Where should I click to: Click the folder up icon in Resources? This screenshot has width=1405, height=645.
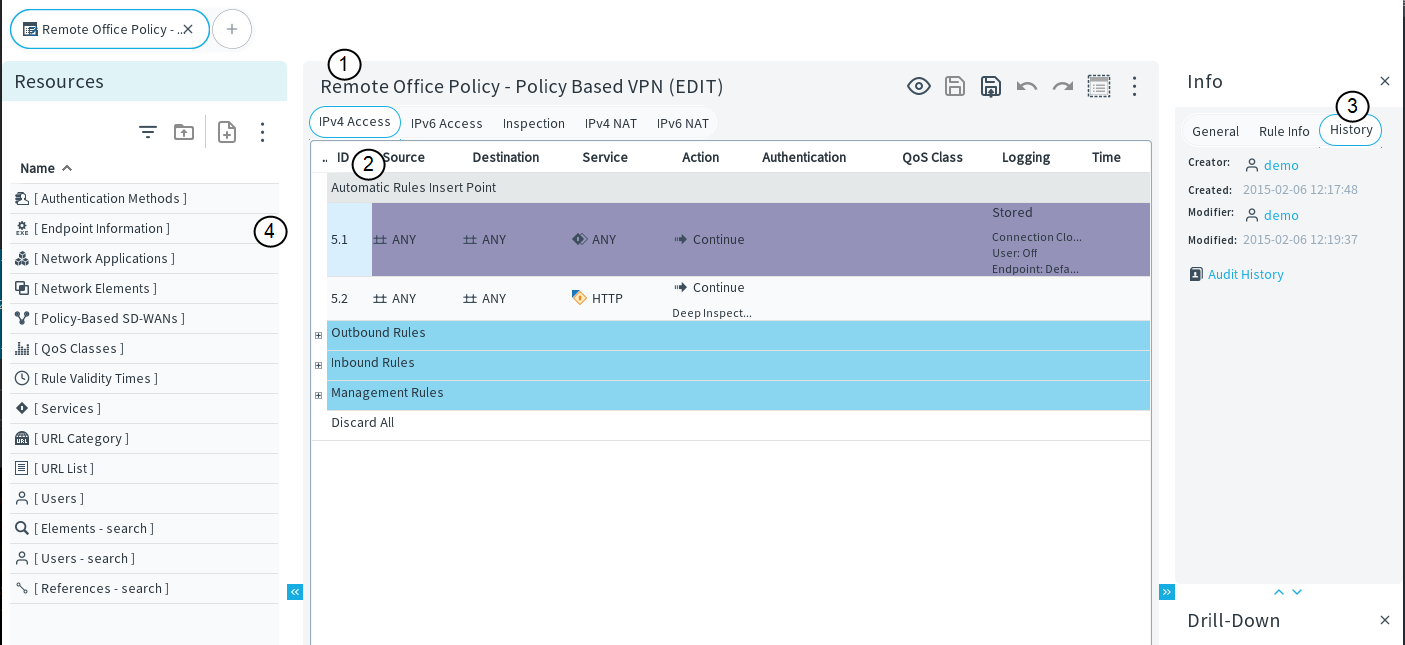tap(184, 132)
